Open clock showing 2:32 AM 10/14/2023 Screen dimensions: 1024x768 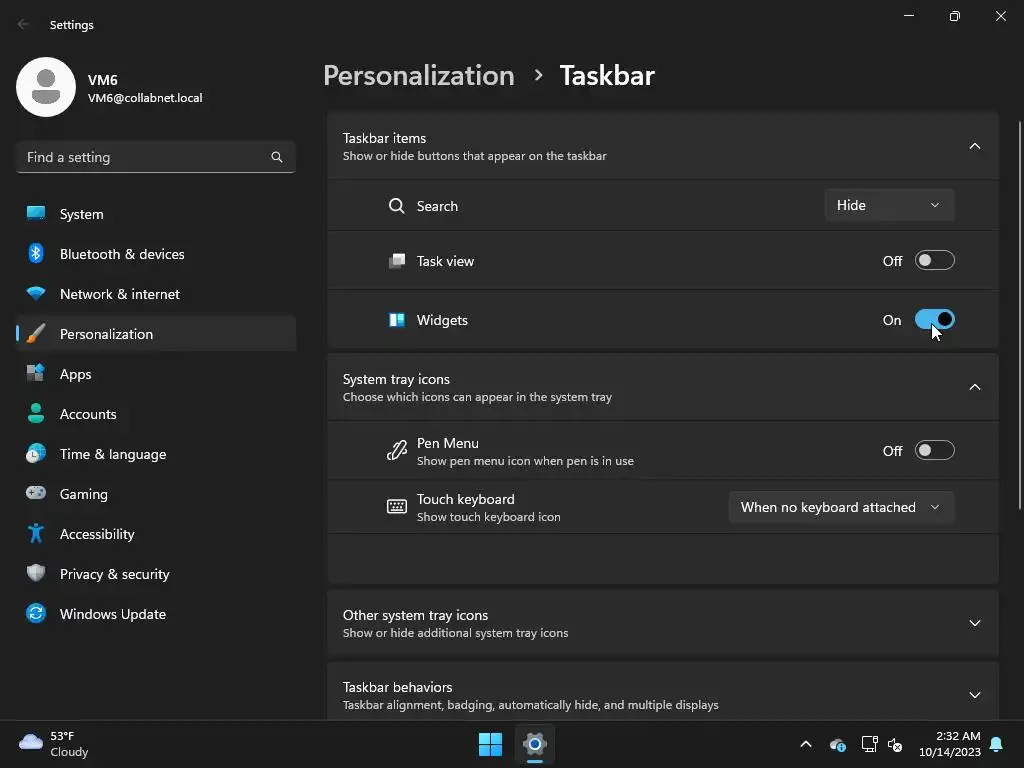950,744
